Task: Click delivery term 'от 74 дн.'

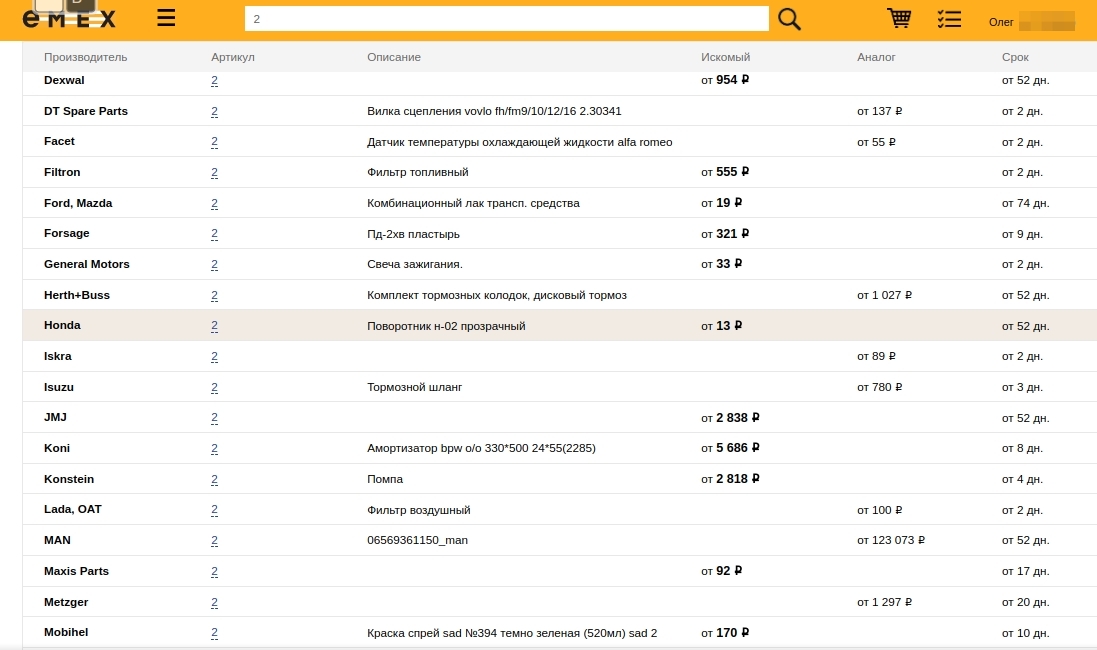Action: pyautogui.click(x=1025, y=204)
